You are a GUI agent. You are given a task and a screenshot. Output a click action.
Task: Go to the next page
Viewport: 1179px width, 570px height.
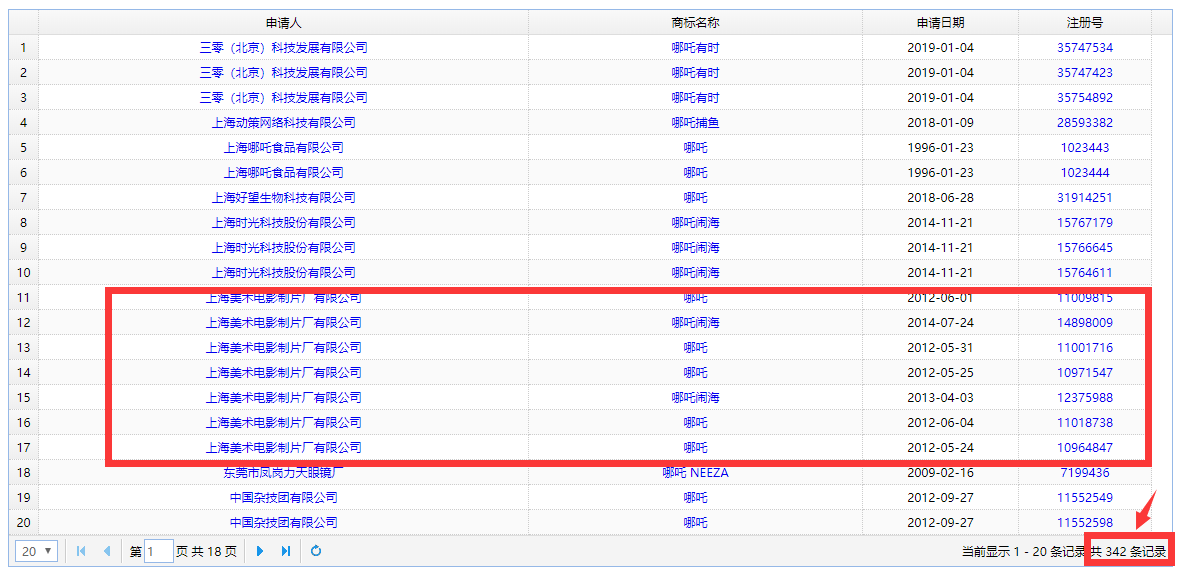click(260, 551)
